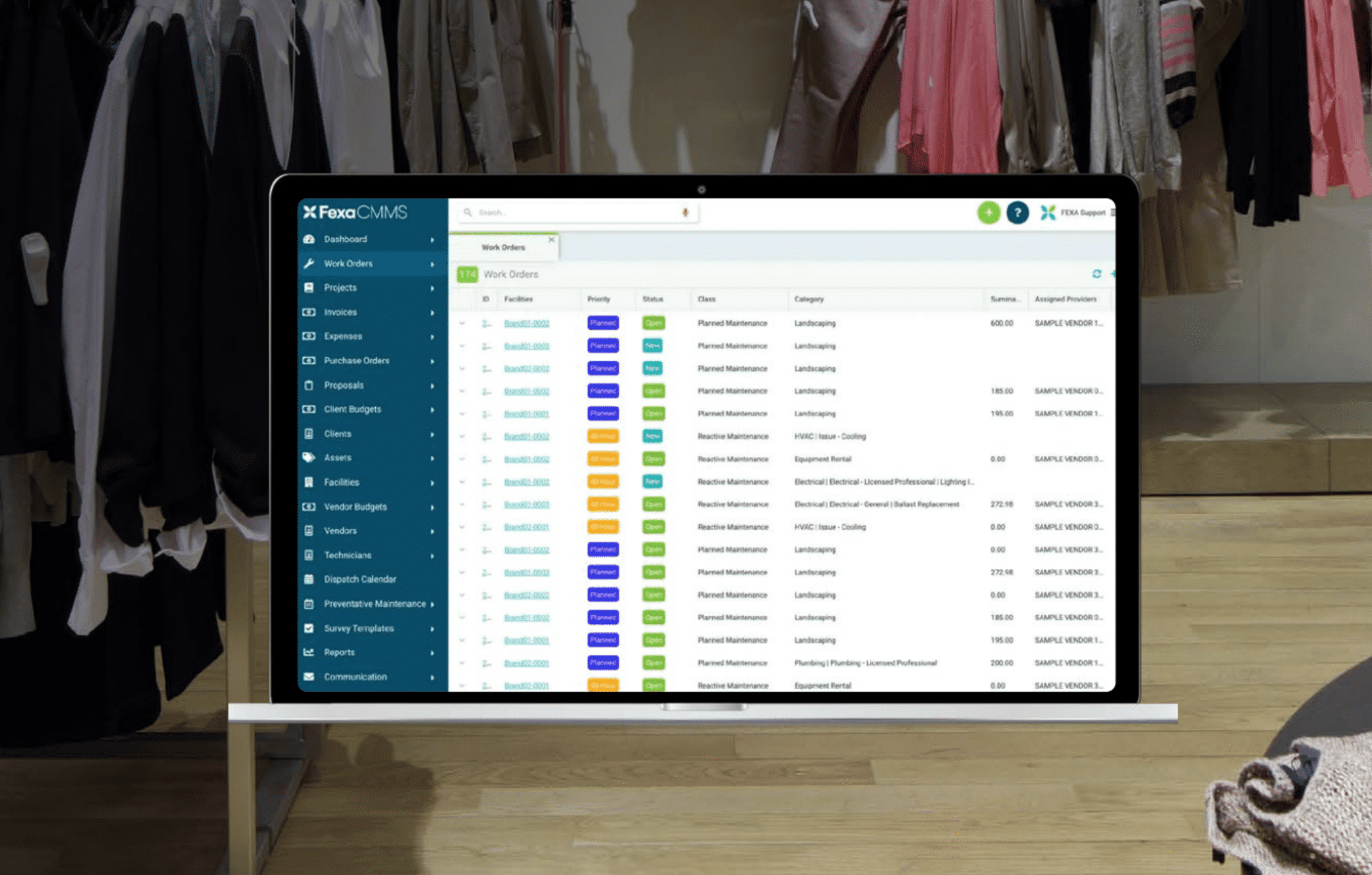
Task: Click the Survey Templates checkmark icon
Action: (309, 628)
